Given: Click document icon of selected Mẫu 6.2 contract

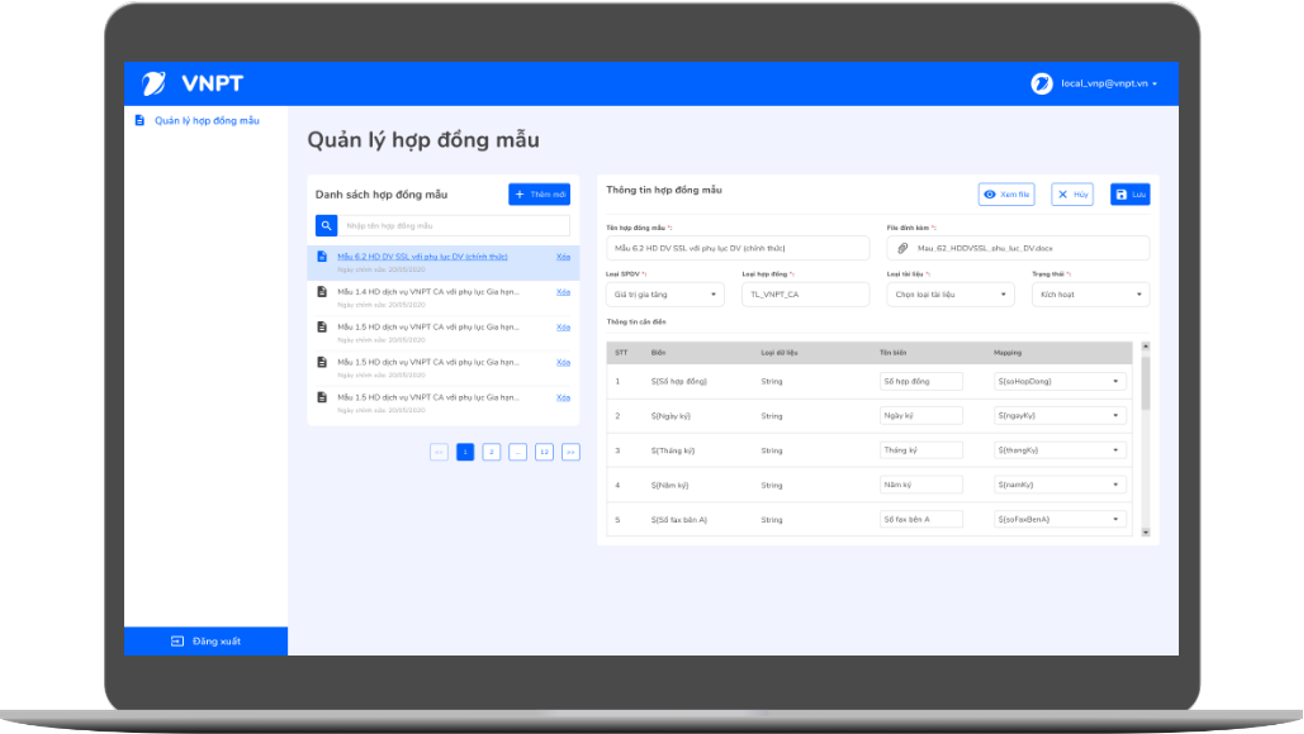Looking at the screenshot, I should [x=322, y=257].
